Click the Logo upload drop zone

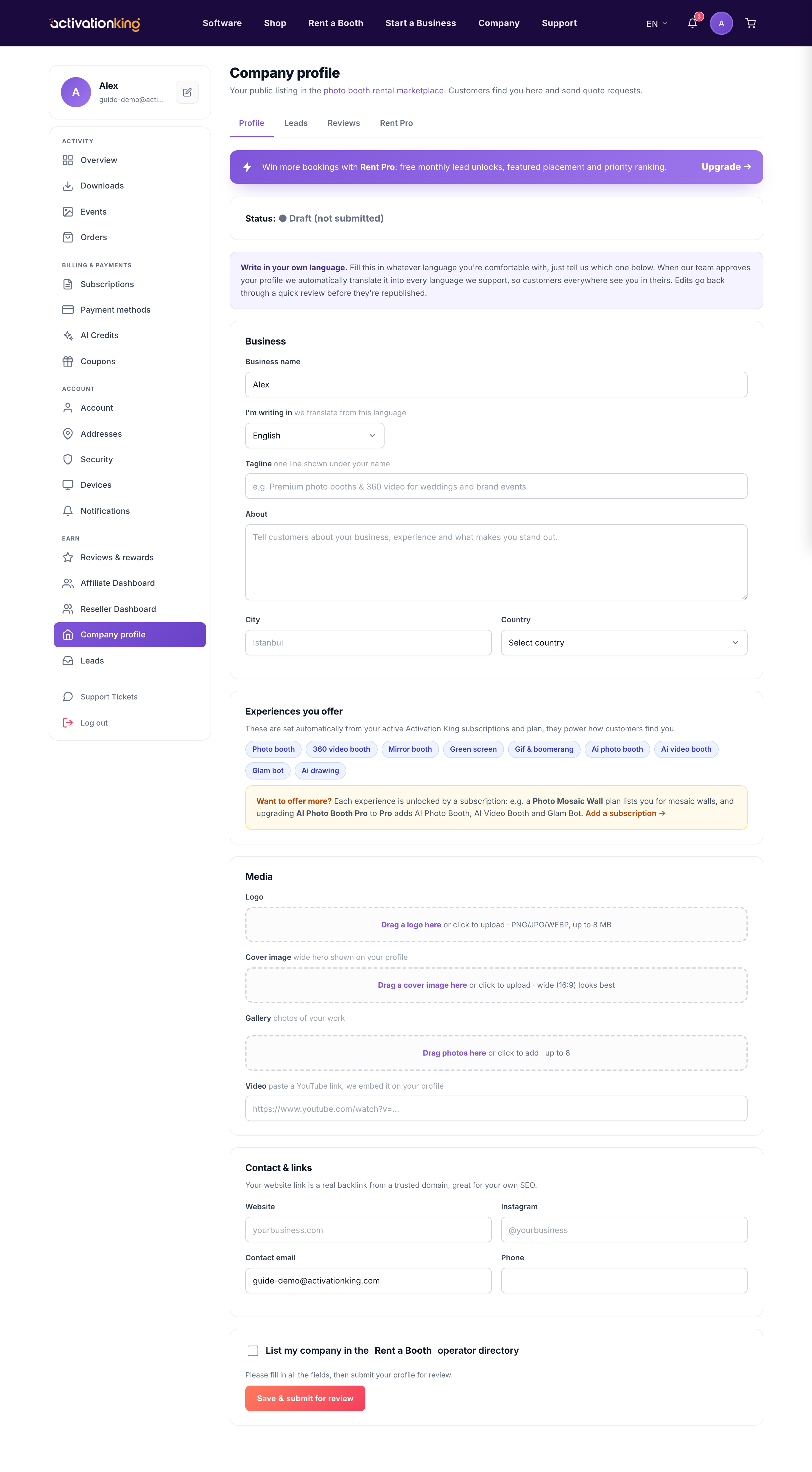tap(496, 924)
